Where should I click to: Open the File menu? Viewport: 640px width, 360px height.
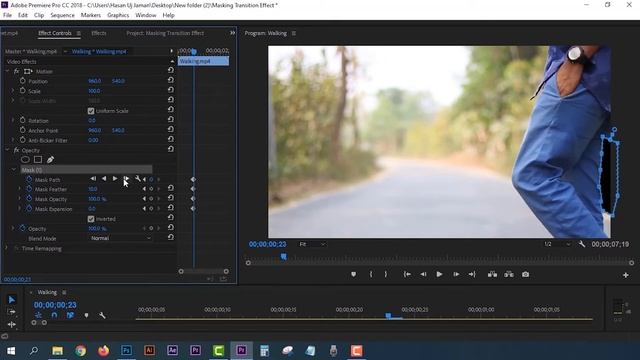click(x=7, y=15)
